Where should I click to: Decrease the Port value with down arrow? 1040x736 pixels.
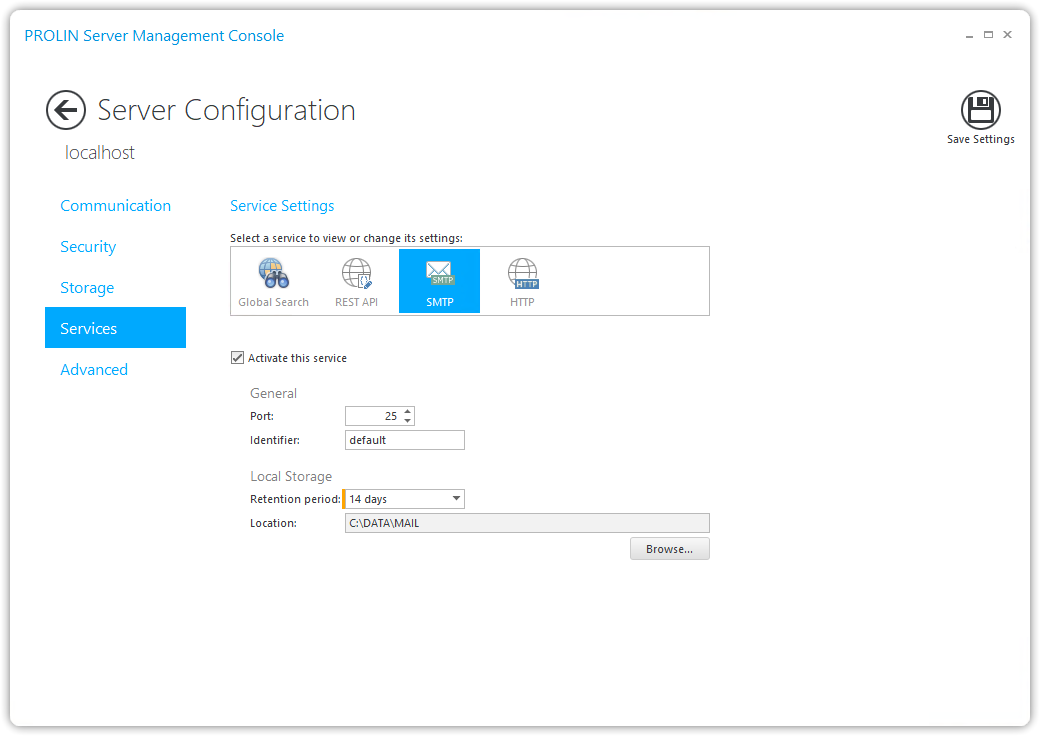pyautogui.click(x=408, y=421)
